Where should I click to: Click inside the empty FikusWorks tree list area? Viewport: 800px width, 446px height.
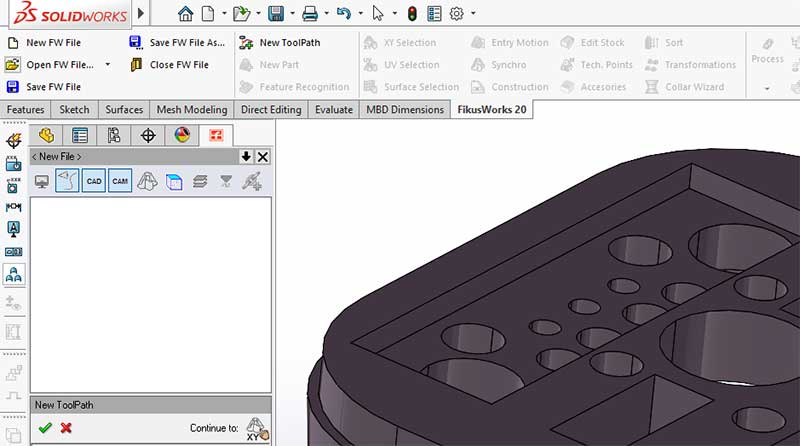[x=151, y=295]
